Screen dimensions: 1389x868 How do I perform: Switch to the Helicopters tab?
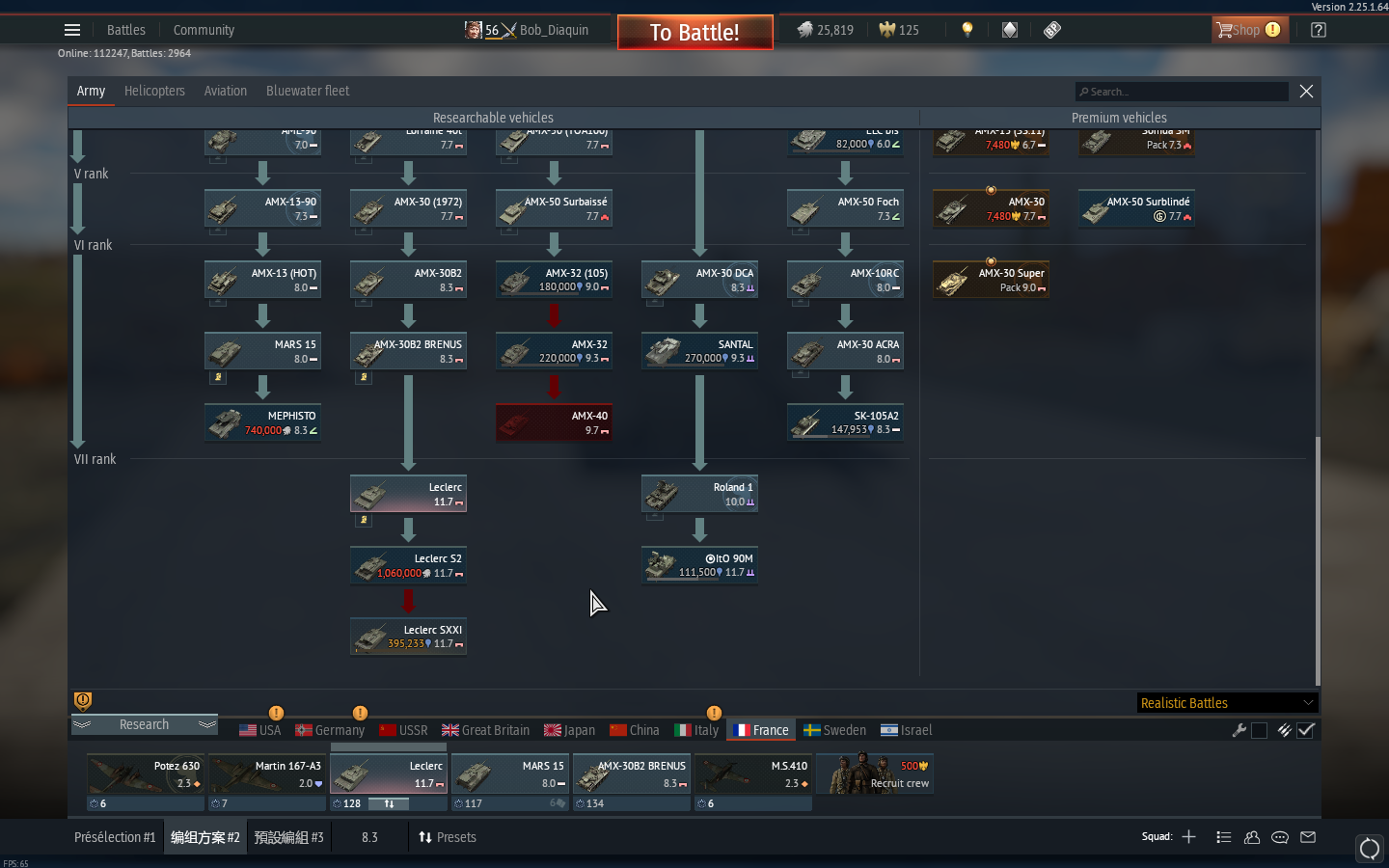[154, 91]
